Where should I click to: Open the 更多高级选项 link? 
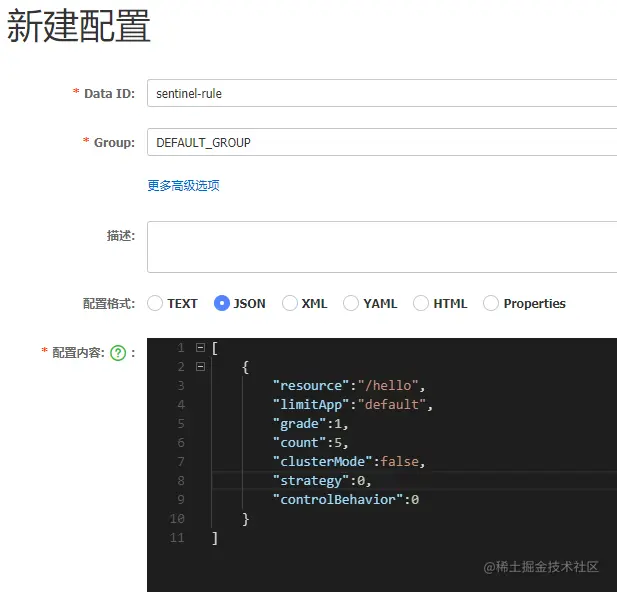tap(183, 185)
